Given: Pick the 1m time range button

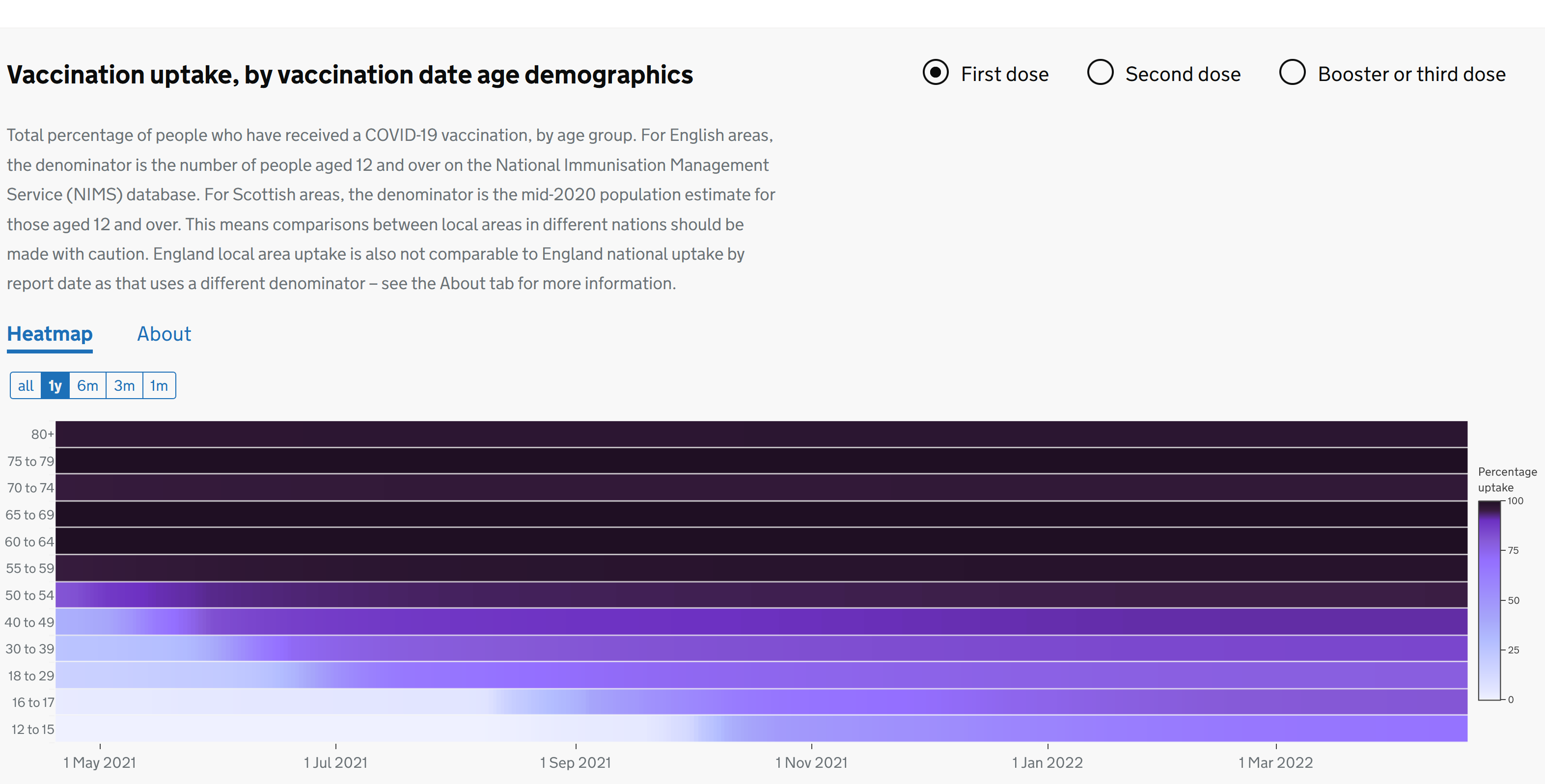Looking at the screenshot, I should click(159, 385).
